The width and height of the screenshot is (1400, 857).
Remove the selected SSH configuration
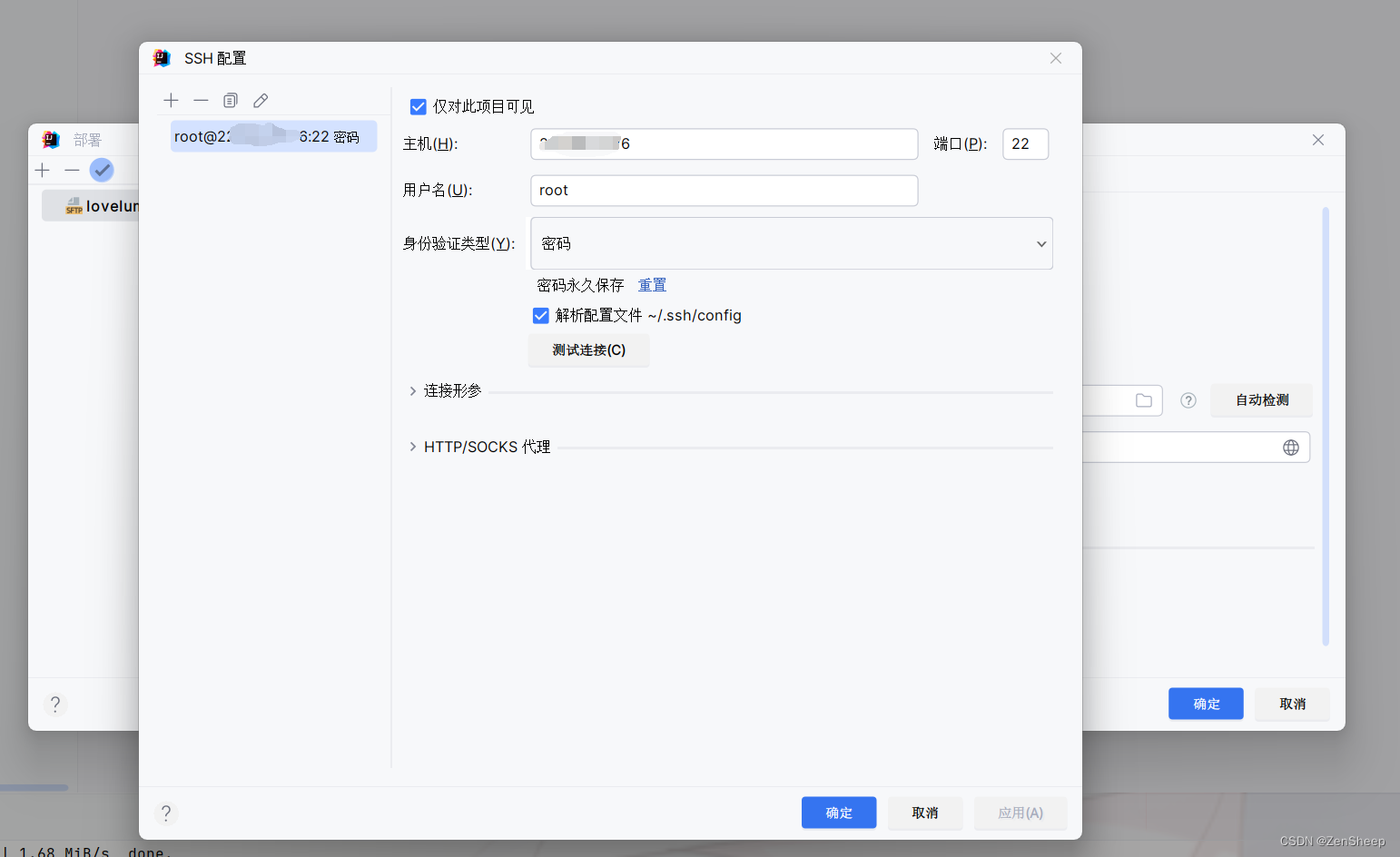point(201,101)
